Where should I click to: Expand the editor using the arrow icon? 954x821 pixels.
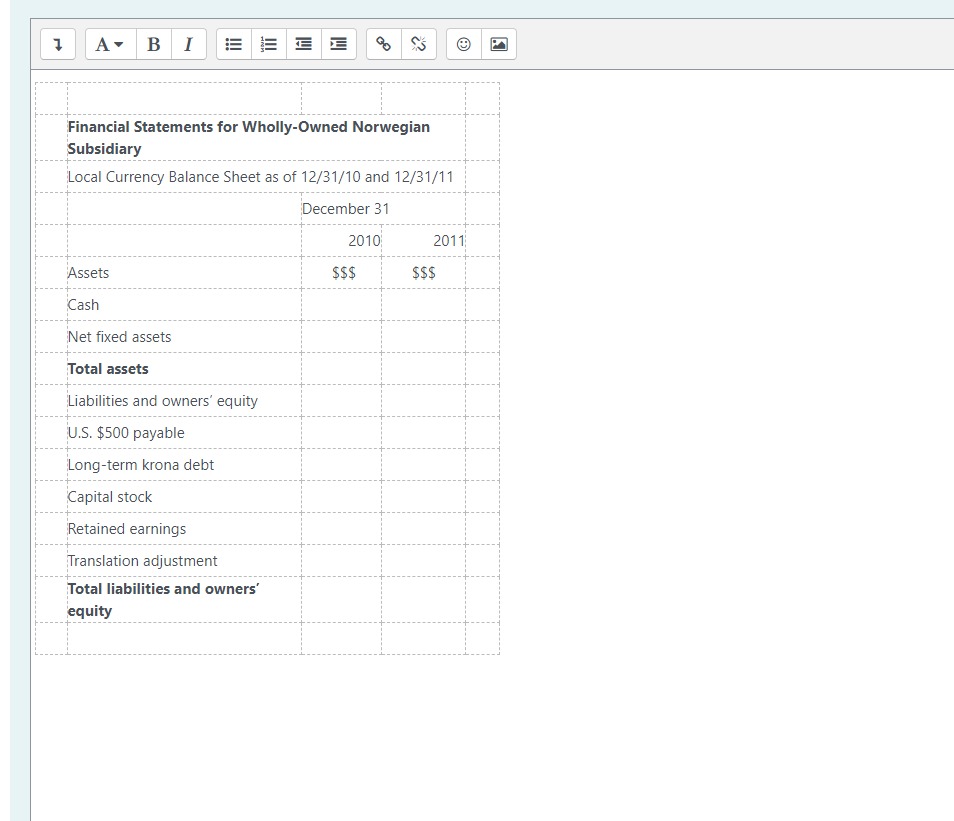pyautogui.click(x=57, y=44)
